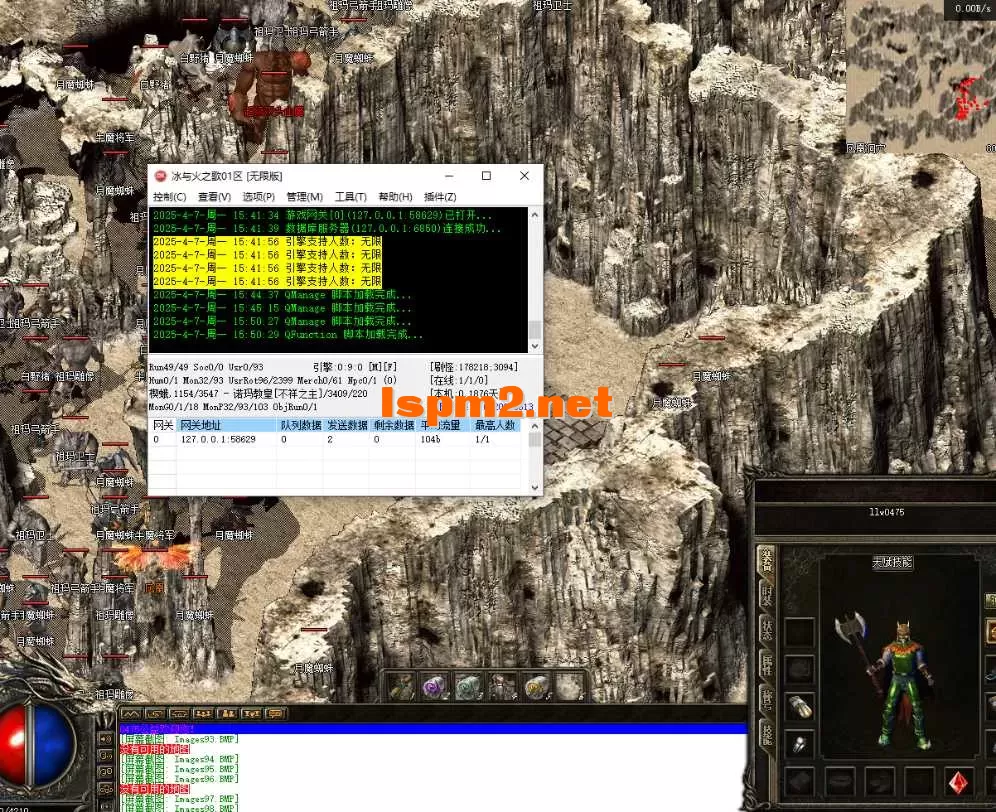996x812 pixels.
Task: Click the first quick-slot item icon
Action: (401, 687)
